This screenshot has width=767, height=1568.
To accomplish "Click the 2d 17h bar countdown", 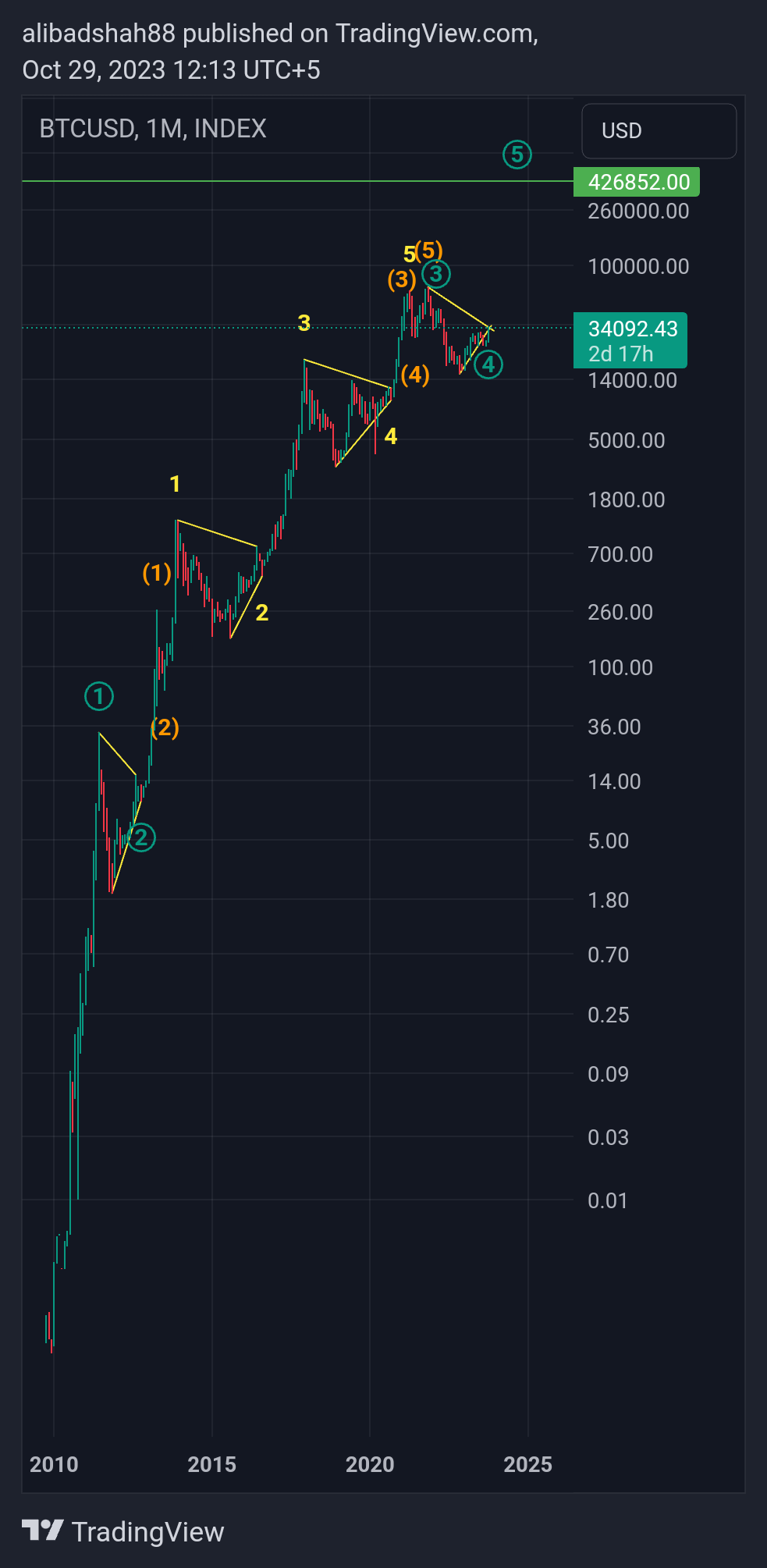I will tap(620, 354).
